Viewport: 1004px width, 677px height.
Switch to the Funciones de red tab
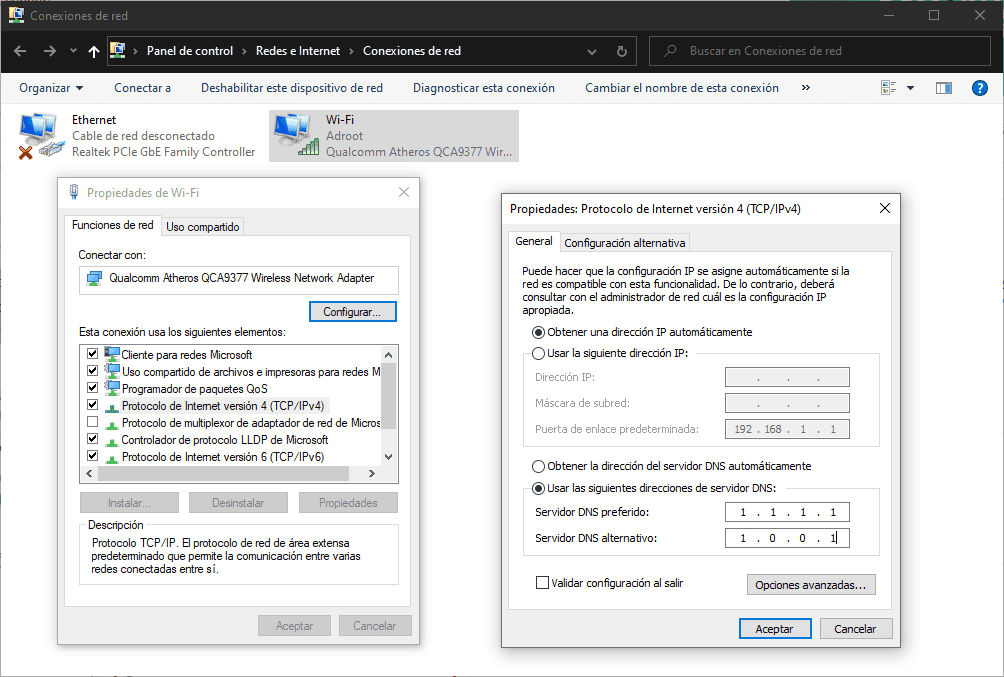click(x=113, y=225)
